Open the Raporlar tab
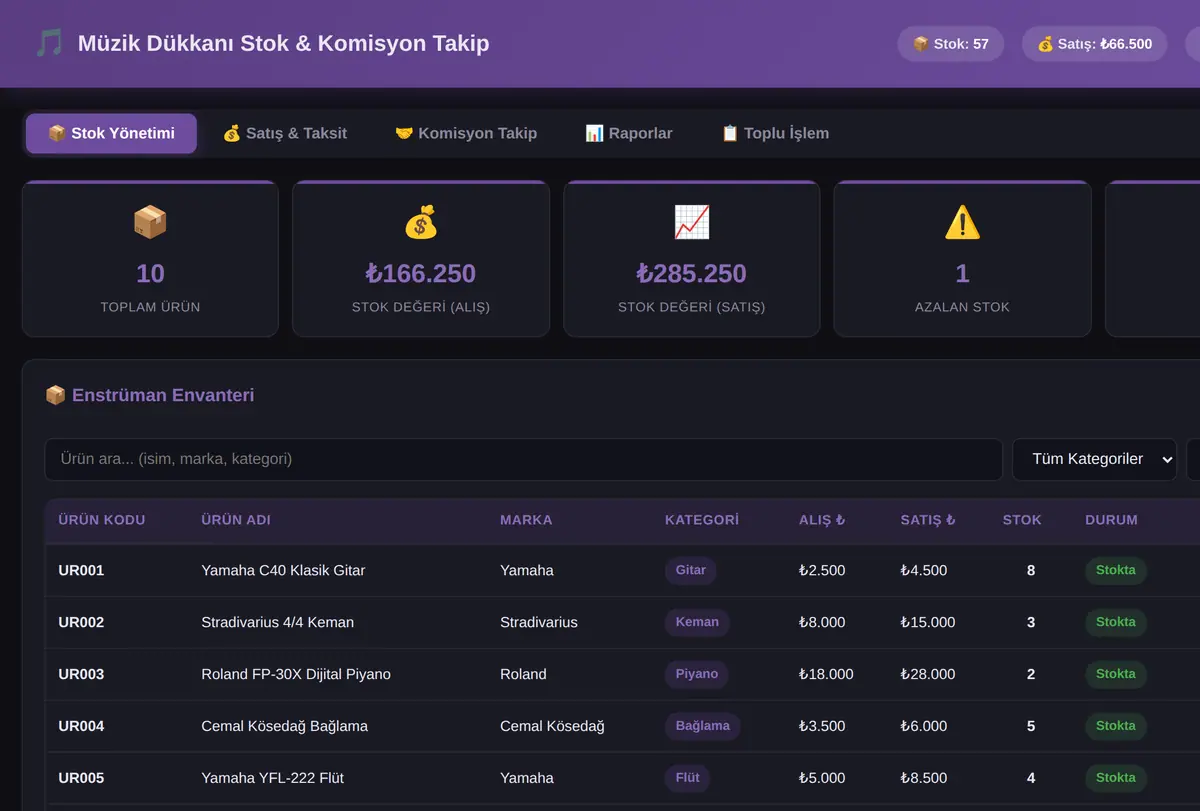The width and height of the screenshot is (1200, 811). tap(629, 133)
